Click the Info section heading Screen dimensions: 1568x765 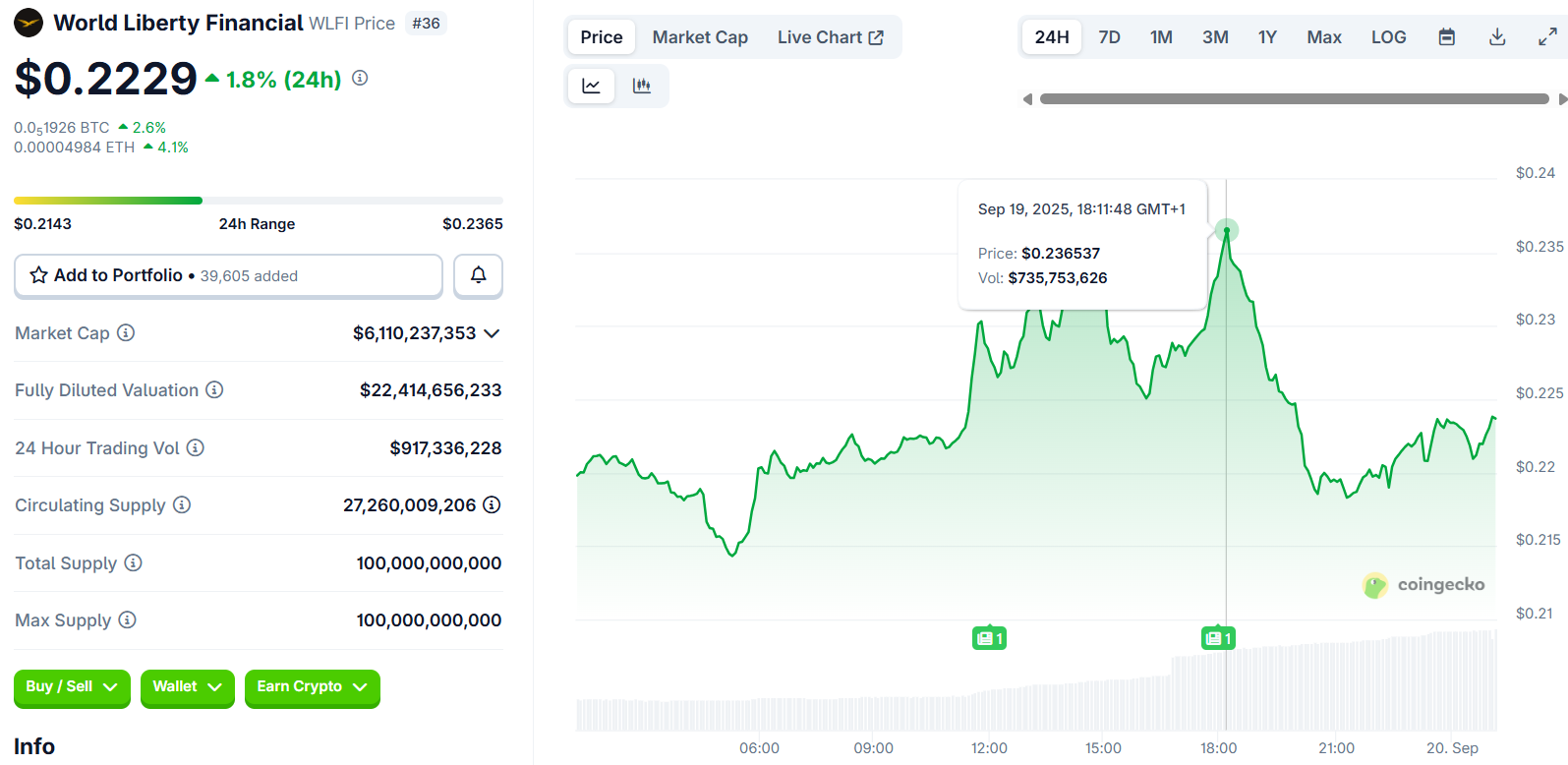tap(34, 746)
